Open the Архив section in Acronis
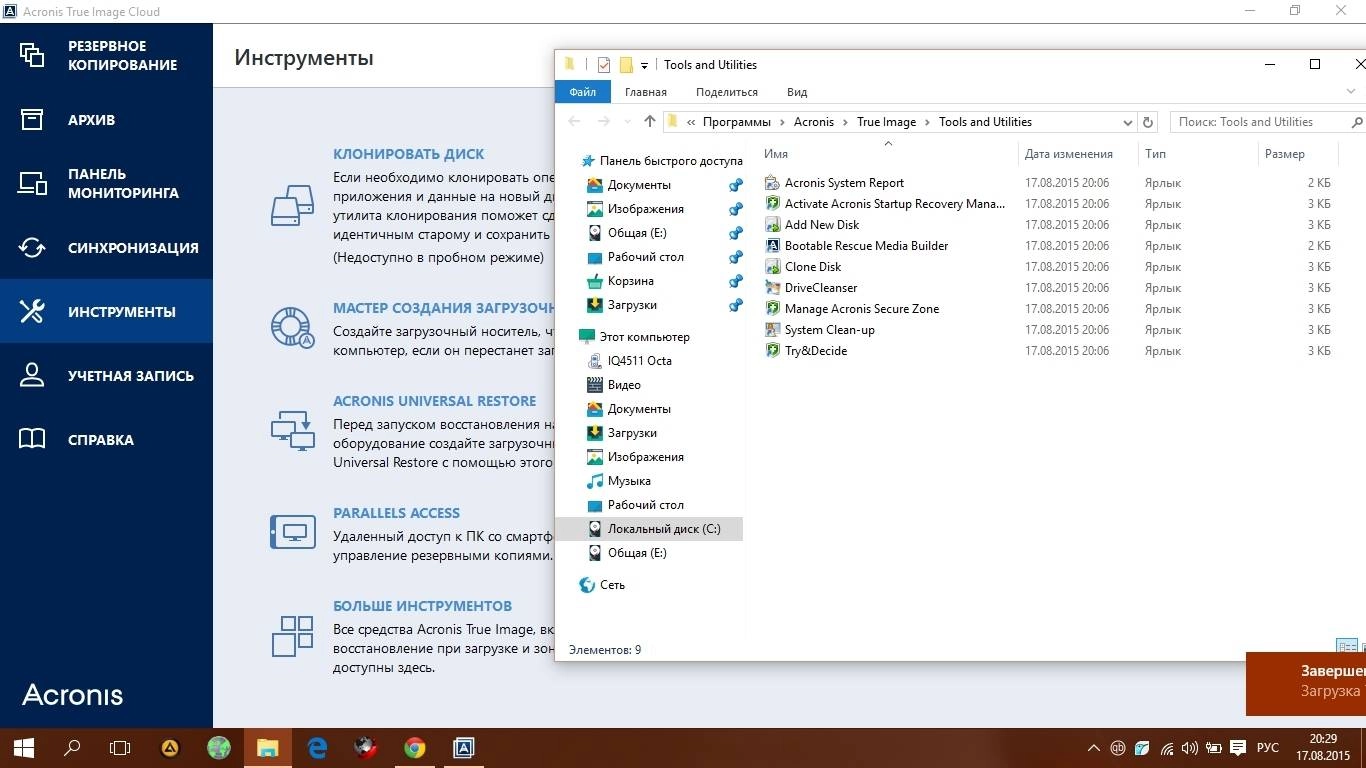This screenshot has width=1366, height=768. tap(106, 120)
